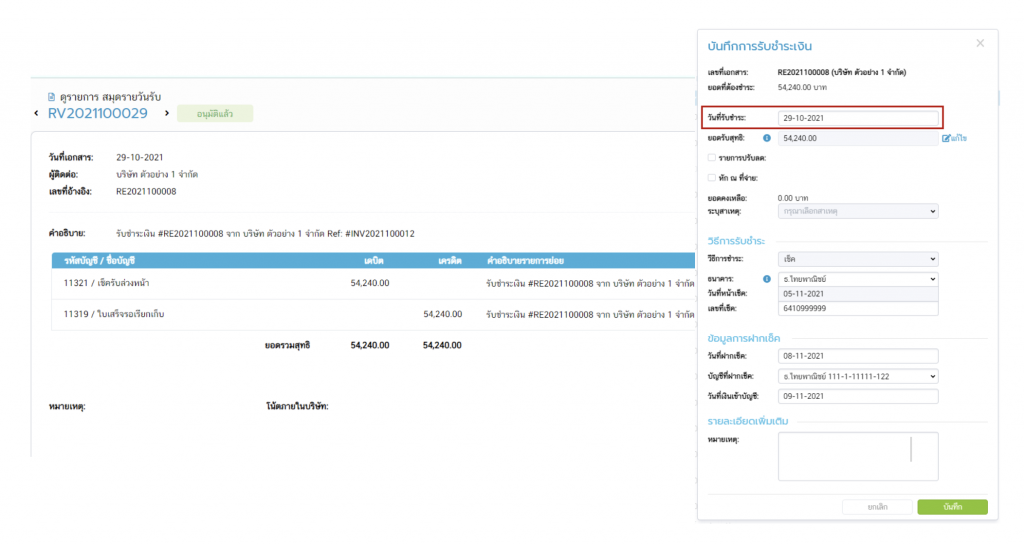This screenshot has height=545, width=1024.
Task: Open the ธนาคาร bank dropdown
Action: click(x=858, y=279)
